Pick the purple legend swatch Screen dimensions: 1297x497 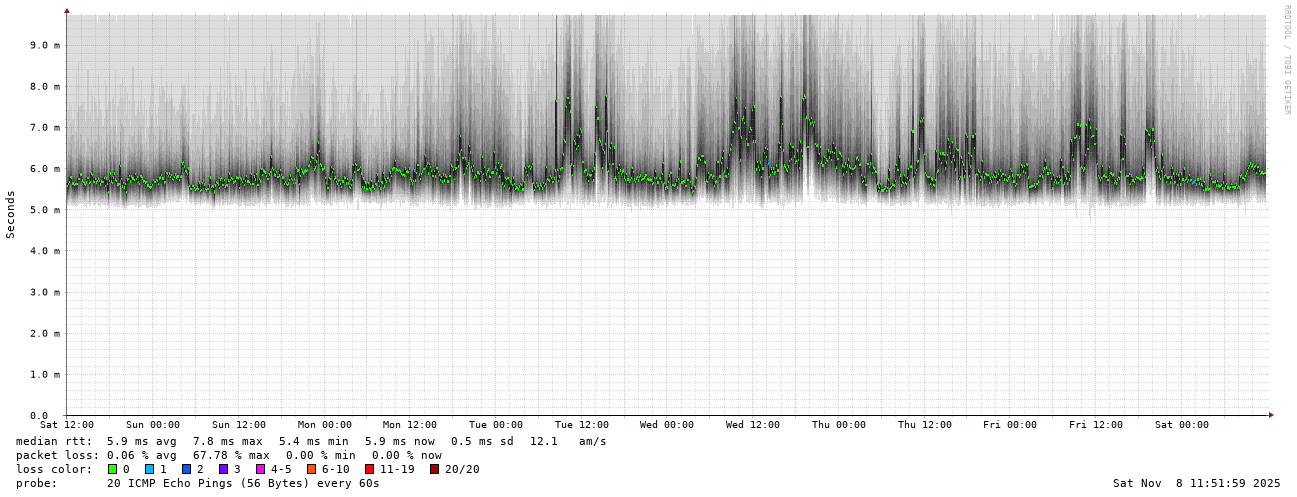click(x=223, y=469)
